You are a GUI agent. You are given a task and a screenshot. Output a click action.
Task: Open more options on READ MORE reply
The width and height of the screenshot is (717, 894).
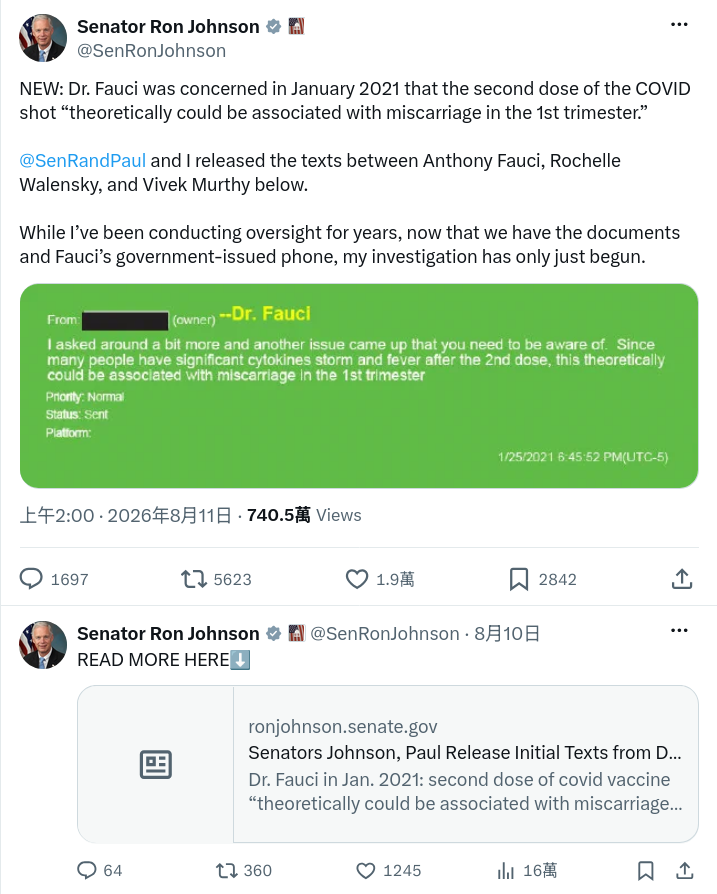coord(679,631)
